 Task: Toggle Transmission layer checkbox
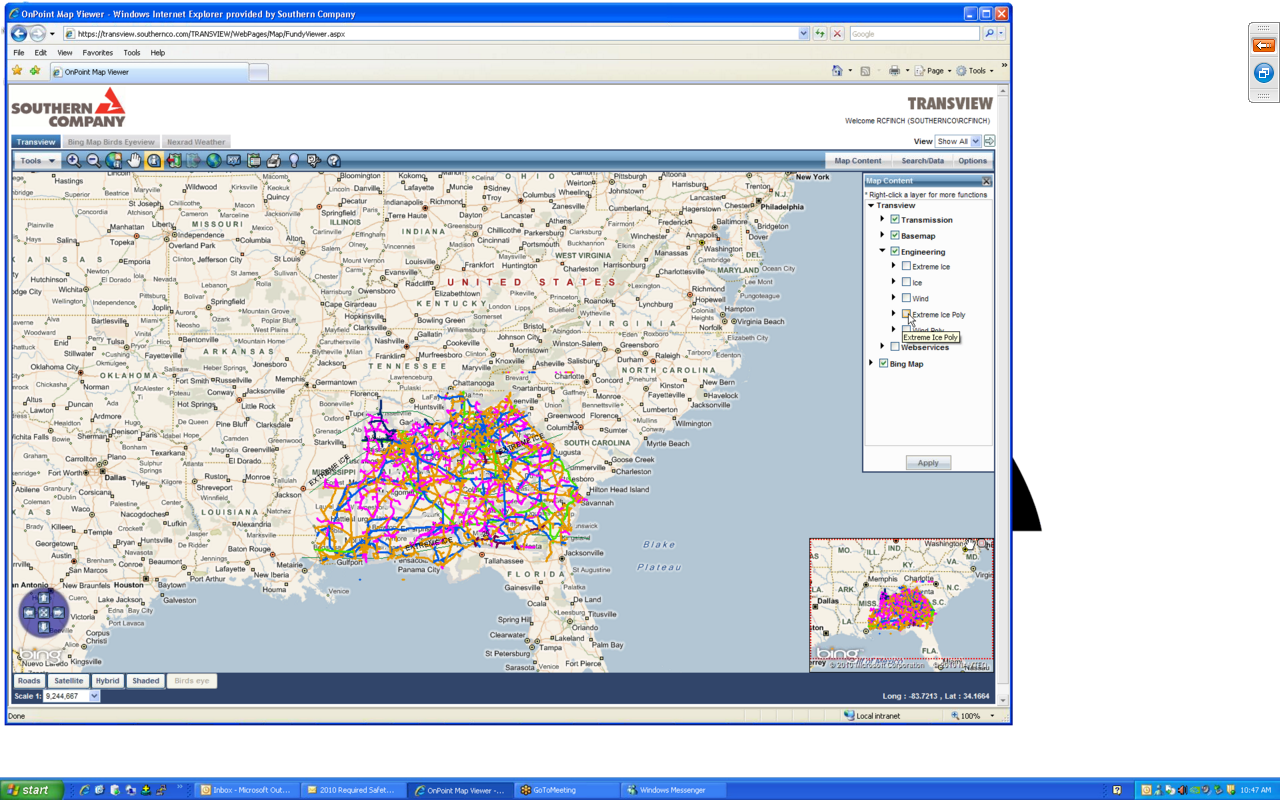(895, 220)
